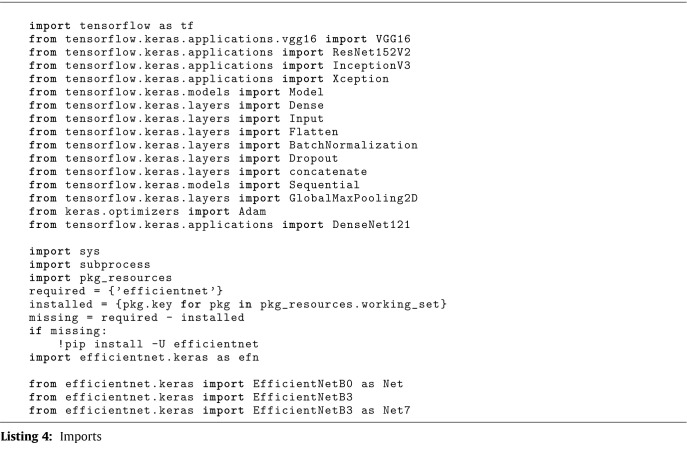
Task: Click the Dense layer import line
Action: point(176,105)
